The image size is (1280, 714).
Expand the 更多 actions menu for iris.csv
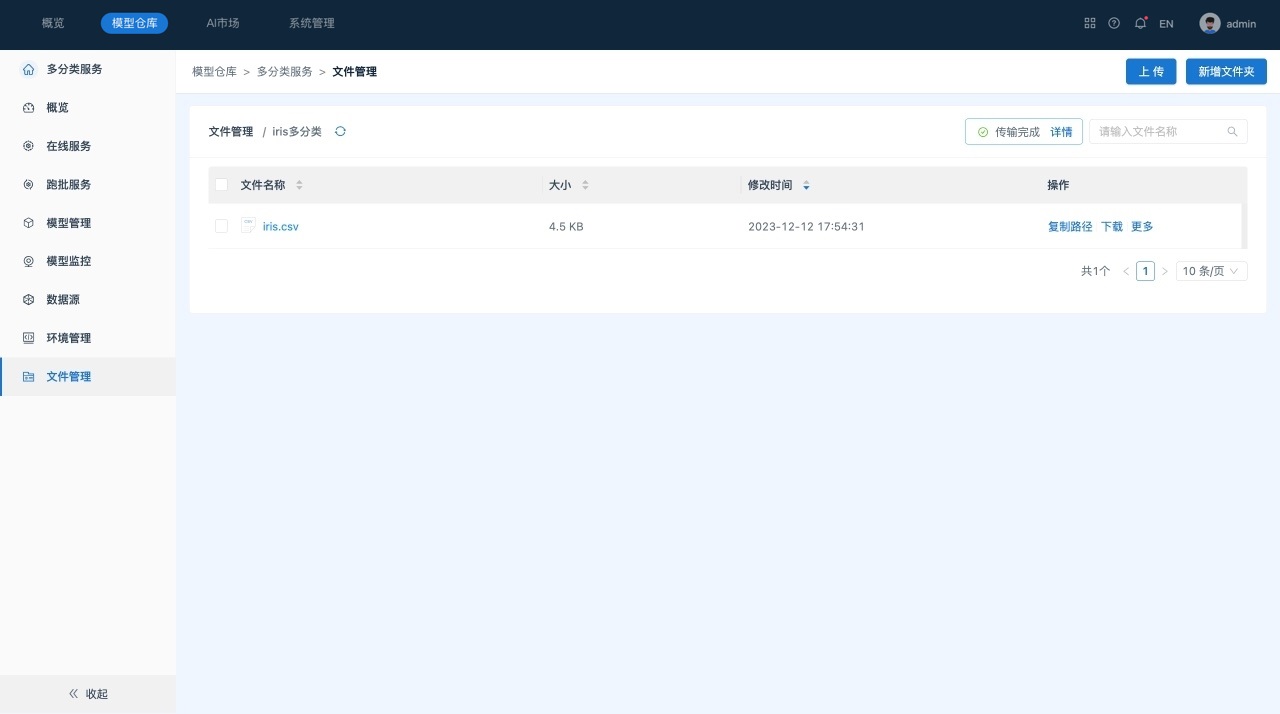pyautogui.click(x=1142, y=227)
